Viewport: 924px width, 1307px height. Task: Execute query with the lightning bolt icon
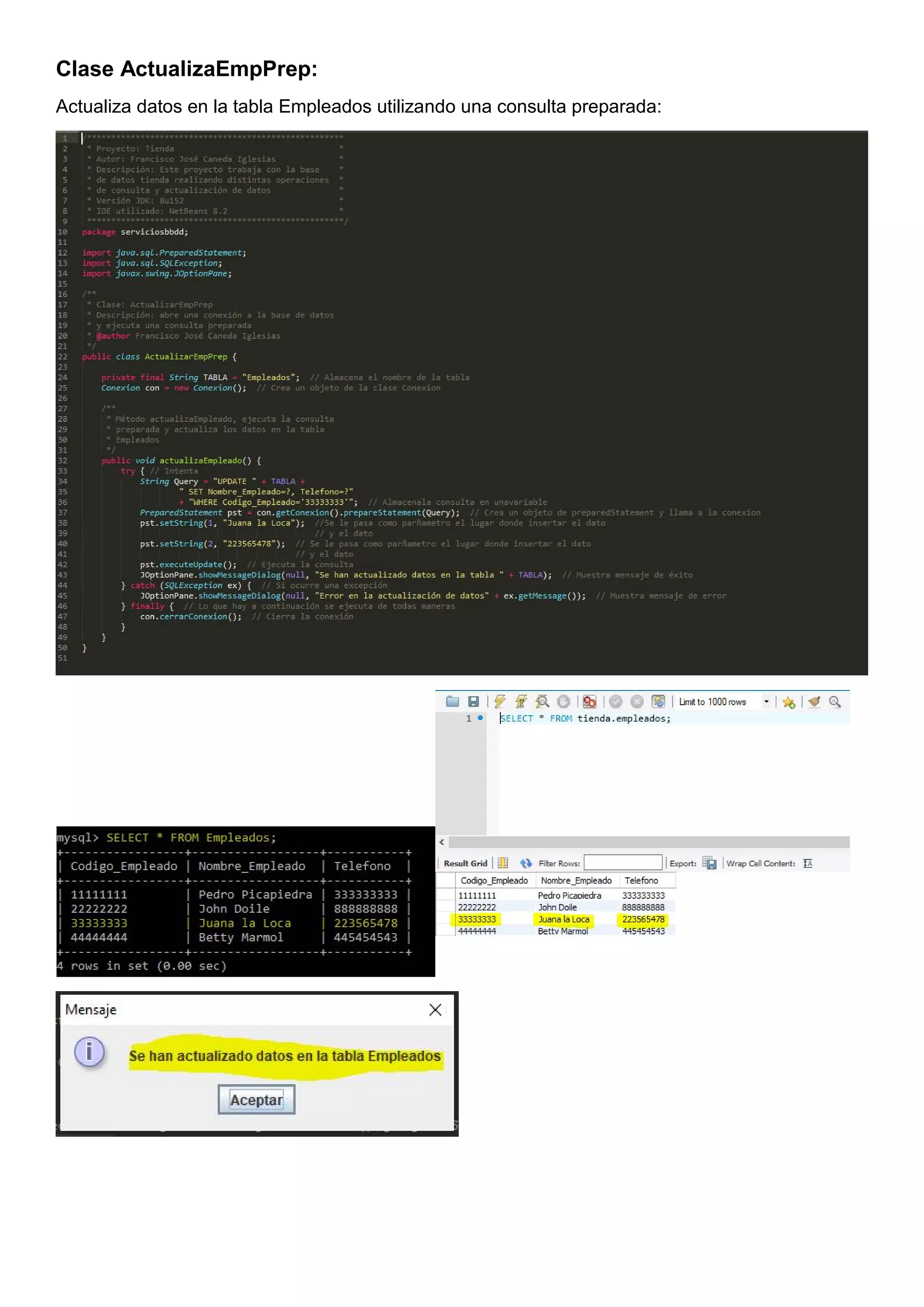pyautogui.click(x=499, y=701)
